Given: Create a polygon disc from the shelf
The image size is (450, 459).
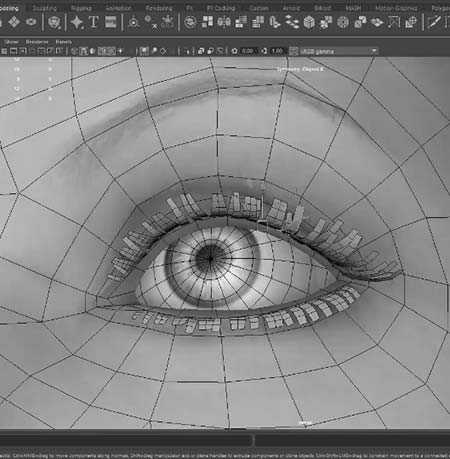Looking at the screenshot, I should pos(31,22).
